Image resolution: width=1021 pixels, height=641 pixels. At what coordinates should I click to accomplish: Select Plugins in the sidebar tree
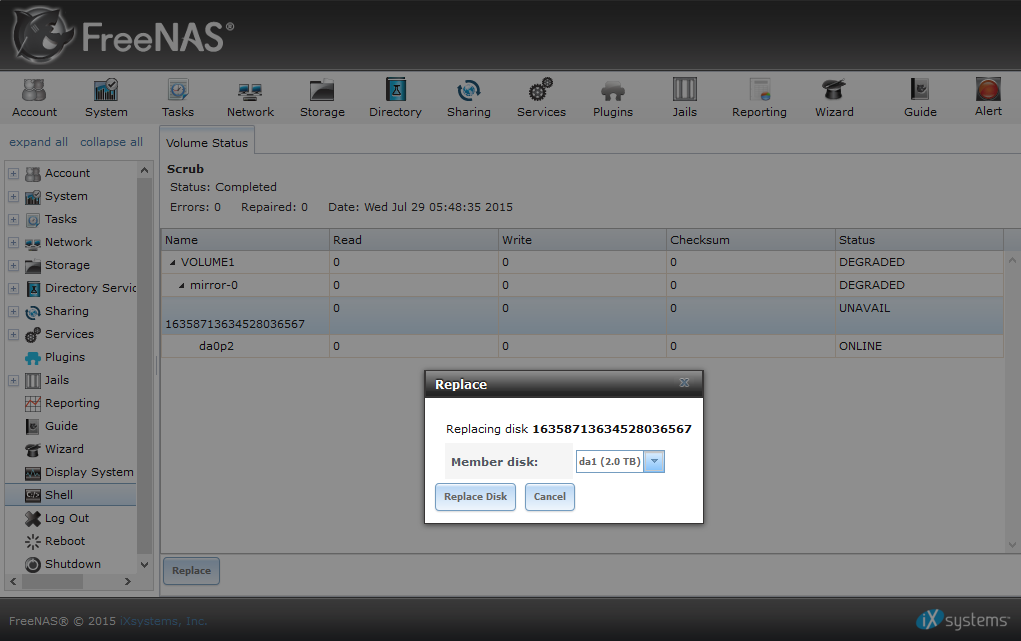coord(64,357)
